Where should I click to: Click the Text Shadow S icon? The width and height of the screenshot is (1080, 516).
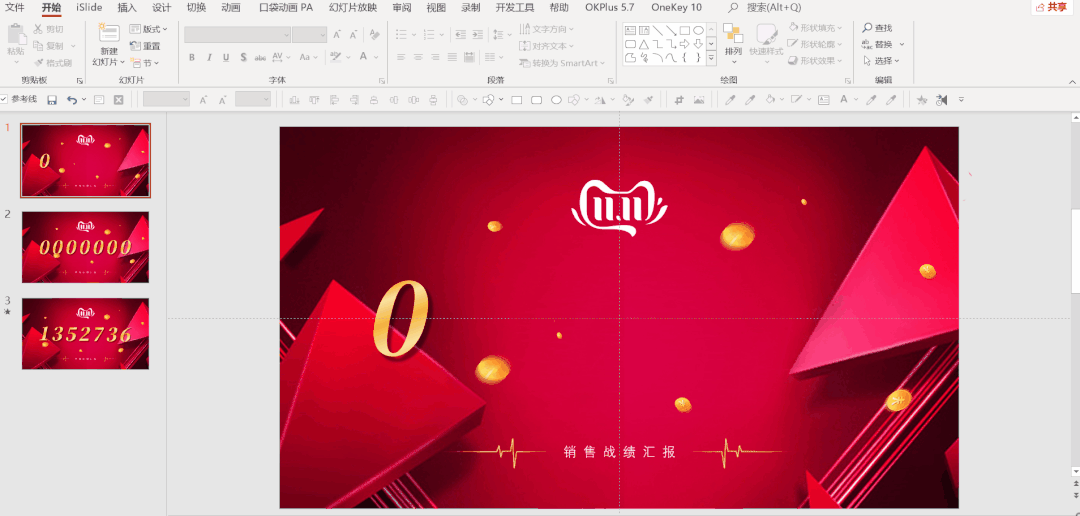click(x=244, y=57)
